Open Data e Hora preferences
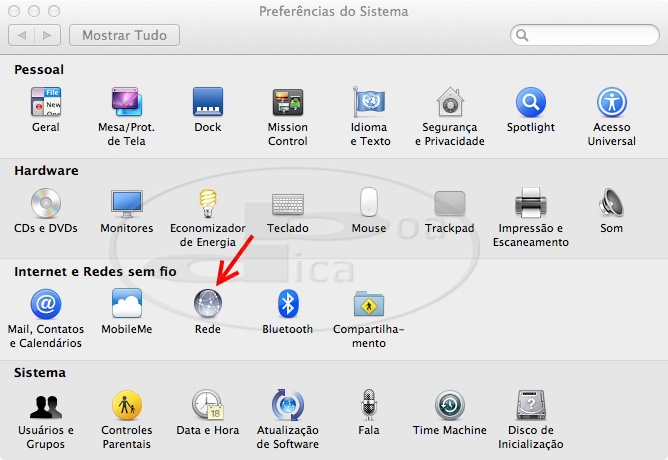 (x=208, y=405)
